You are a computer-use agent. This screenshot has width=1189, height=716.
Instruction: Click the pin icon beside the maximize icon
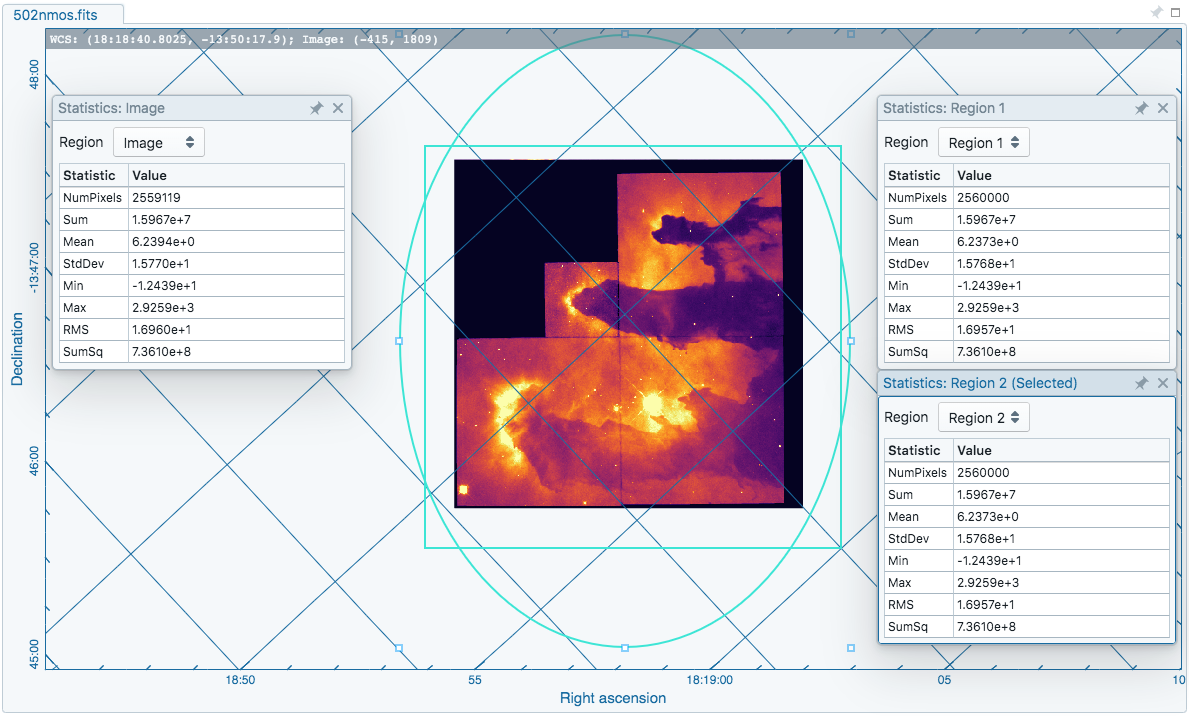(1156, 12)
